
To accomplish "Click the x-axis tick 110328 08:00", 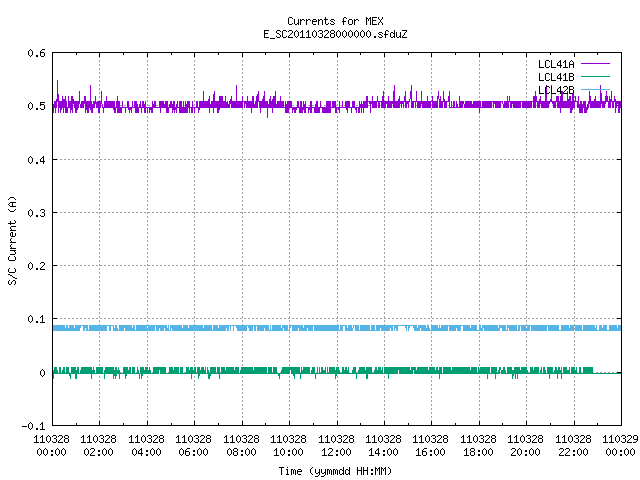I will 242,445.
